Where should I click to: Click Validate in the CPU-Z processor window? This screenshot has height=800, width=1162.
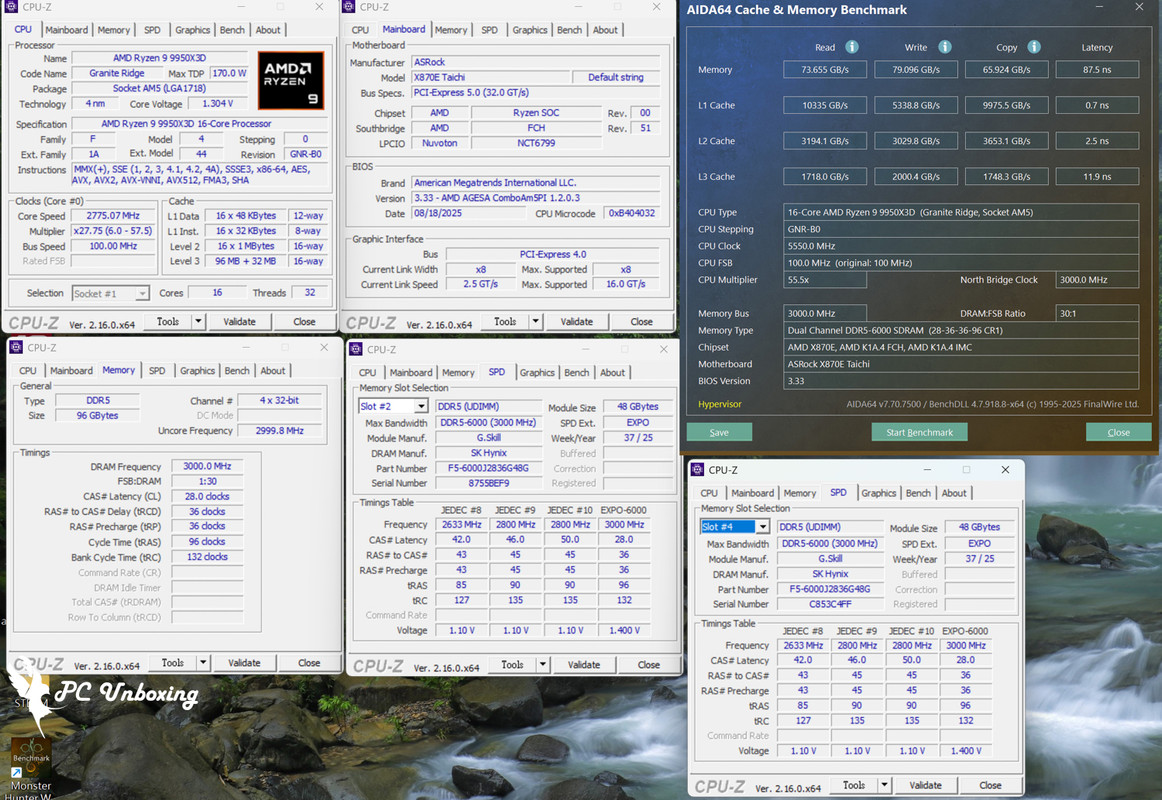(x=239, y=321)
